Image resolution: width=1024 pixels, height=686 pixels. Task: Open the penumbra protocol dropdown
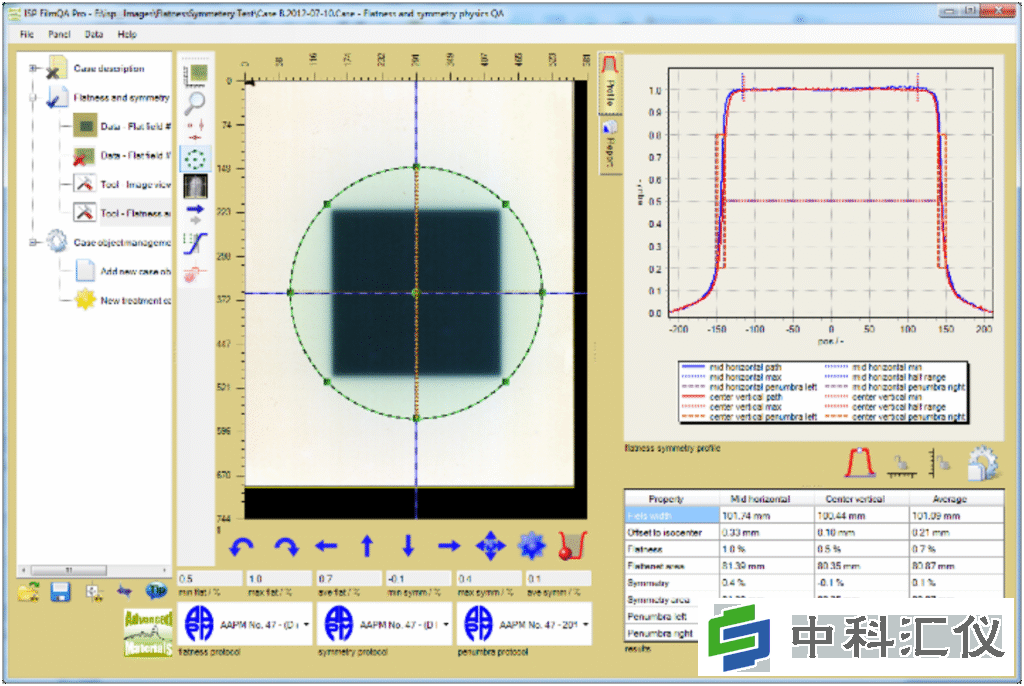click(x=583, y=625)
